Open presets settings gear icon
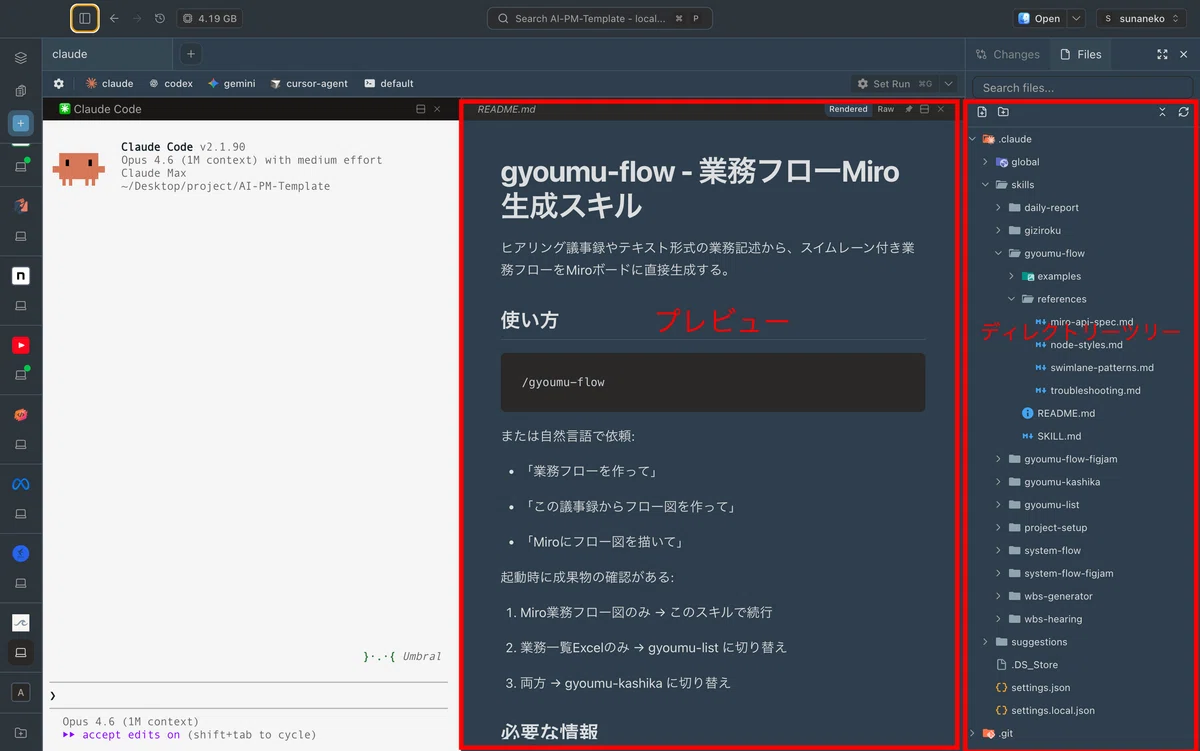 [59, 84]
